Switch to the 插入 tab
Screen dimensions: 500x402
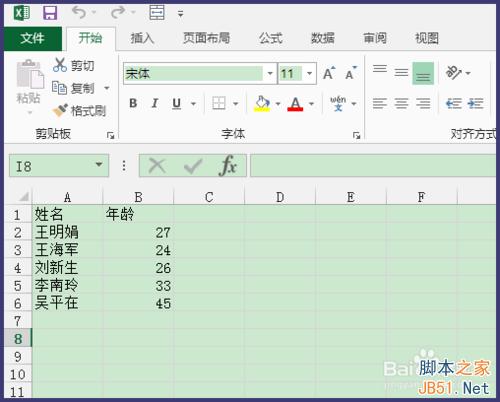coord(142,38)
